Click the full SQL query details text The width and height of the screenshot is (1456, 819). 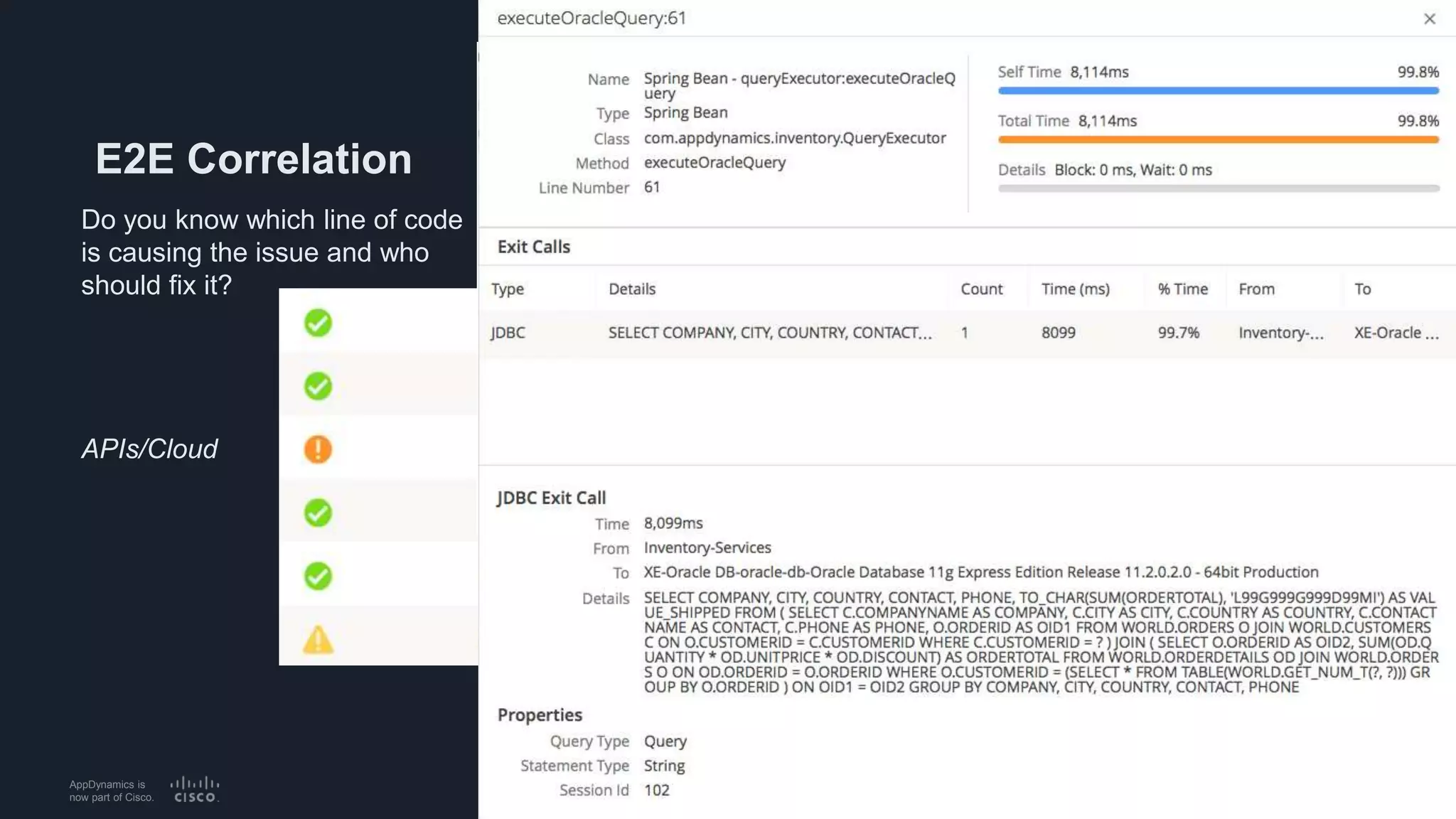1042,642
